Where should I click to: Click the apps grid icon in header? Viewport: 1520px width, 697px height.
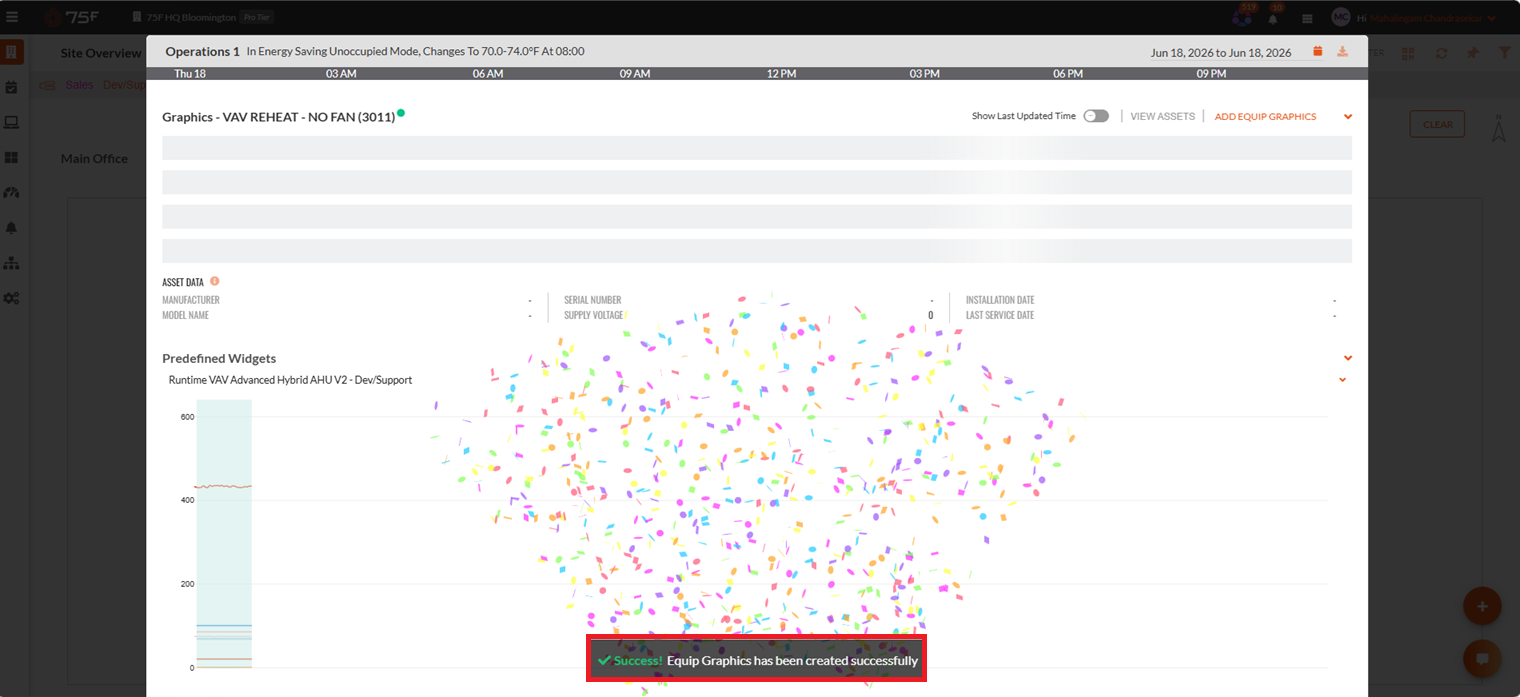1307,18
